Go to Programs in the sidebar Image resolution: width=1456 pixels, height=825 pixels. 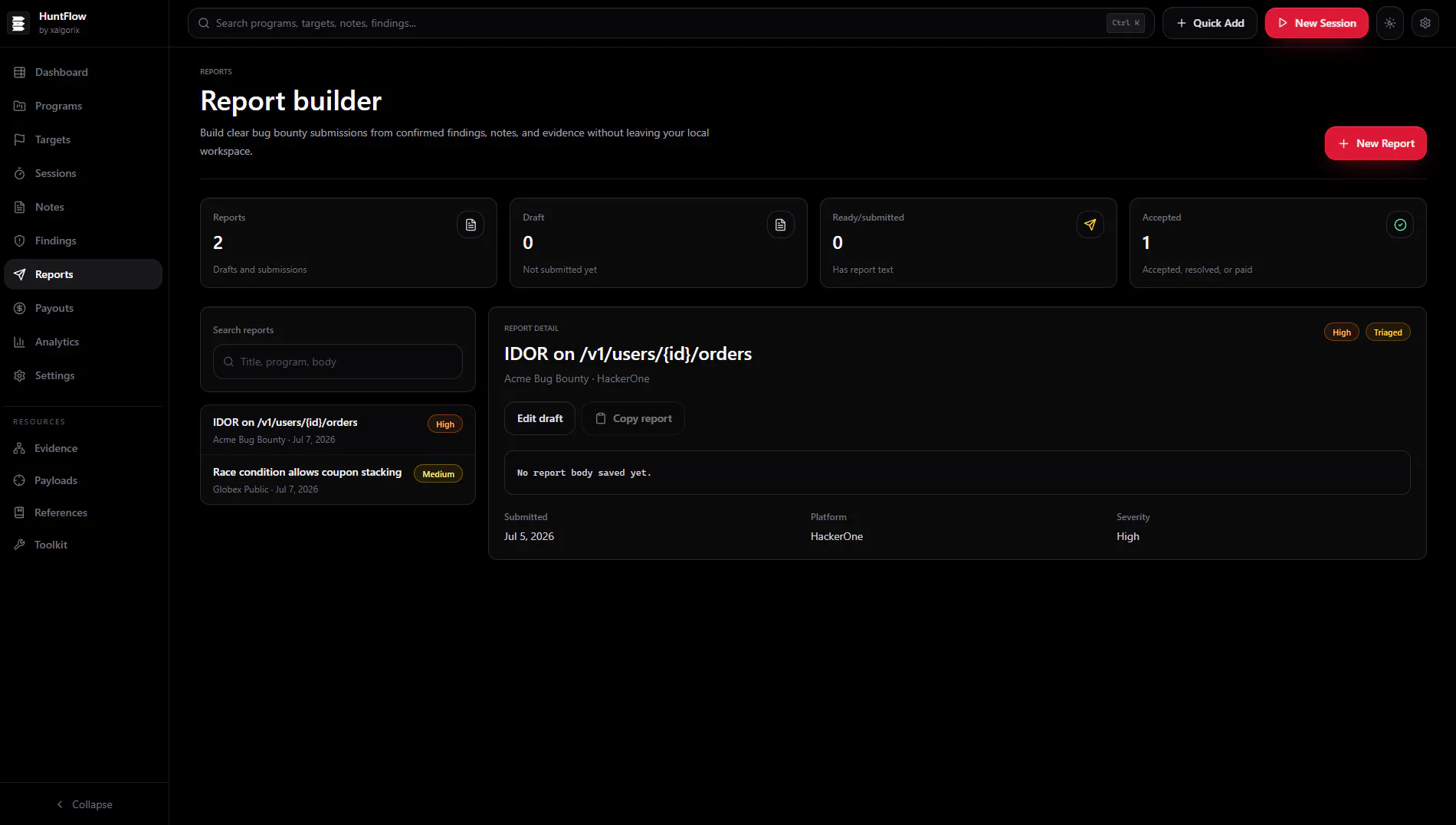tap(83, 106)
